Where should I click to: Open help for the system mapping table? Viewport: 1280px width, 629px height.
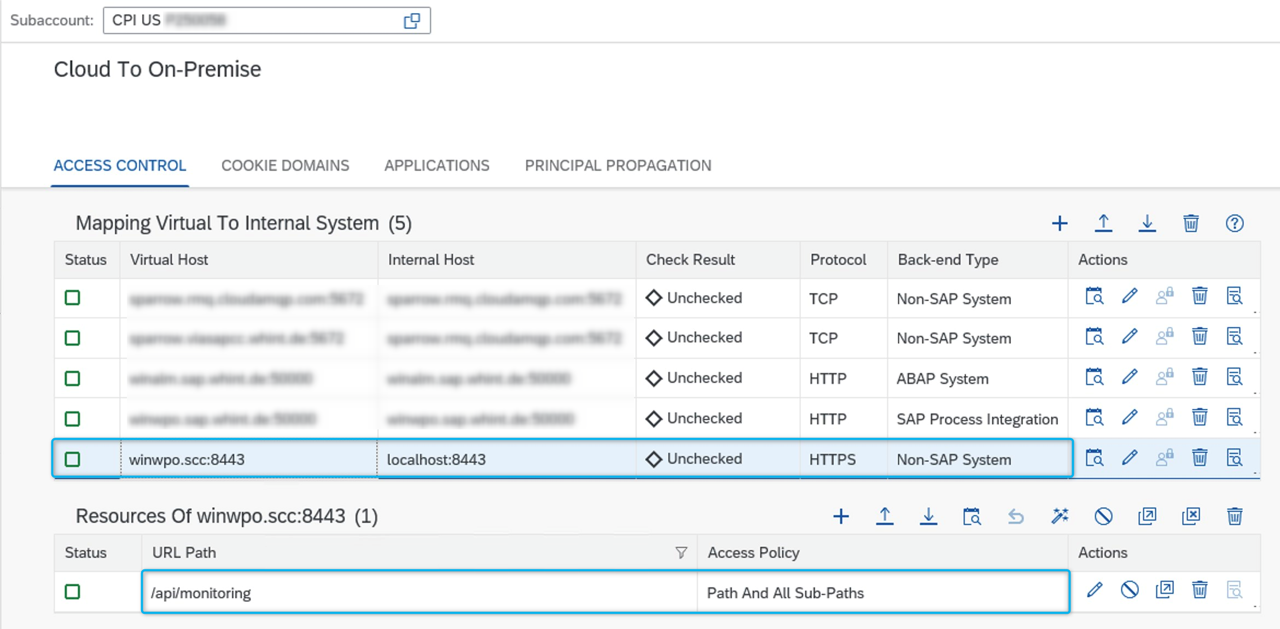[x=1234, y=223]
